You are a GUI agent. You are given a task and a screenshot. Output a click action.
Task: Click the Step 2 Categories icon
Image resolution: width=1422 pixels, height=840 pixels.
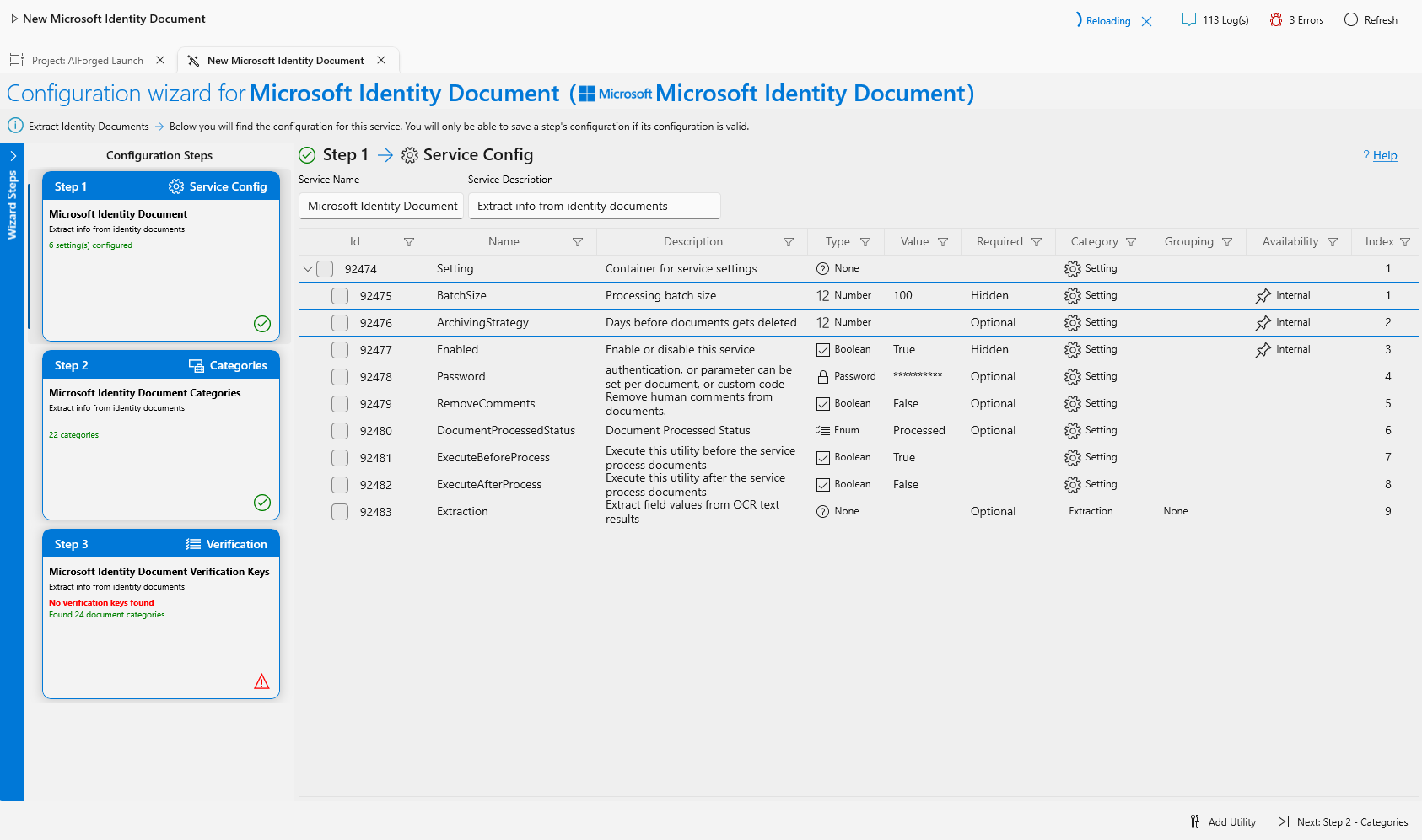click(197, 365)
